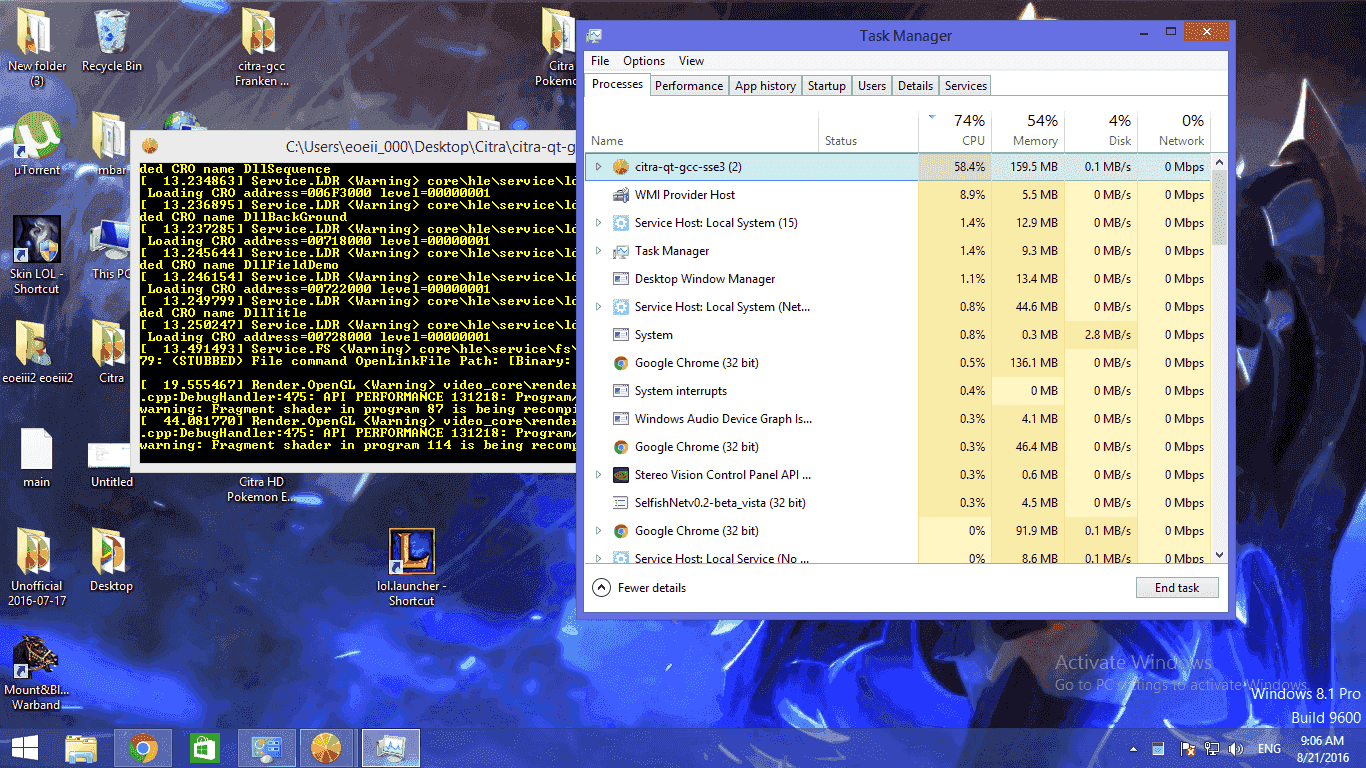Open the Unofficial 2016-07-17 folder icon
The height and width of the screenshot is (768, 1366).
(38, 567)
